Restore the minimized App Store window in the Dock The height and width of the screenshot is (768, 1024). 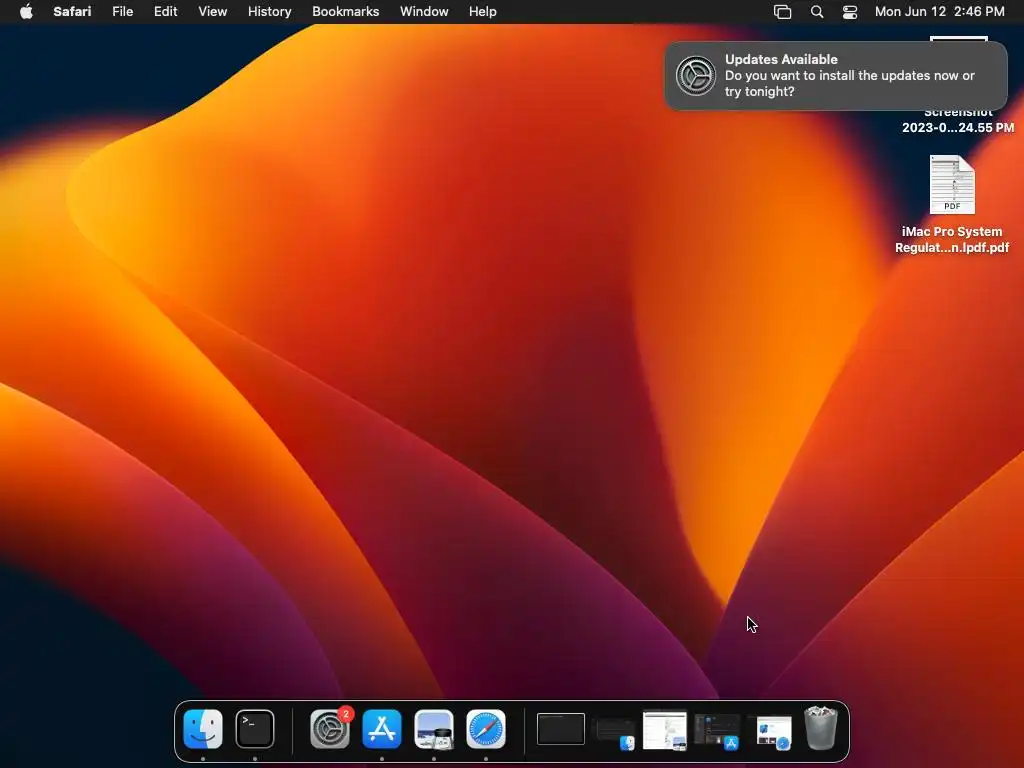[x=717, y=731]
